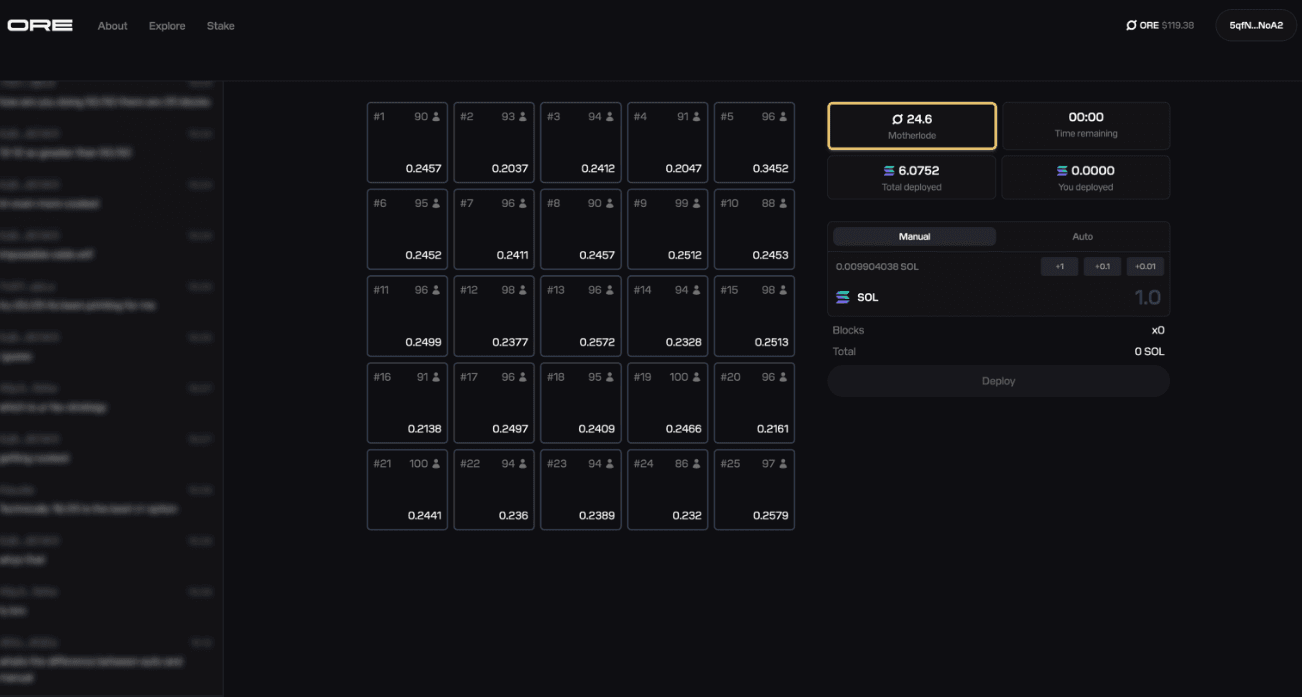Click Solana icon beside You deployed
The width and height of the screenshot is (1302, 697).
click(1062, 171)
